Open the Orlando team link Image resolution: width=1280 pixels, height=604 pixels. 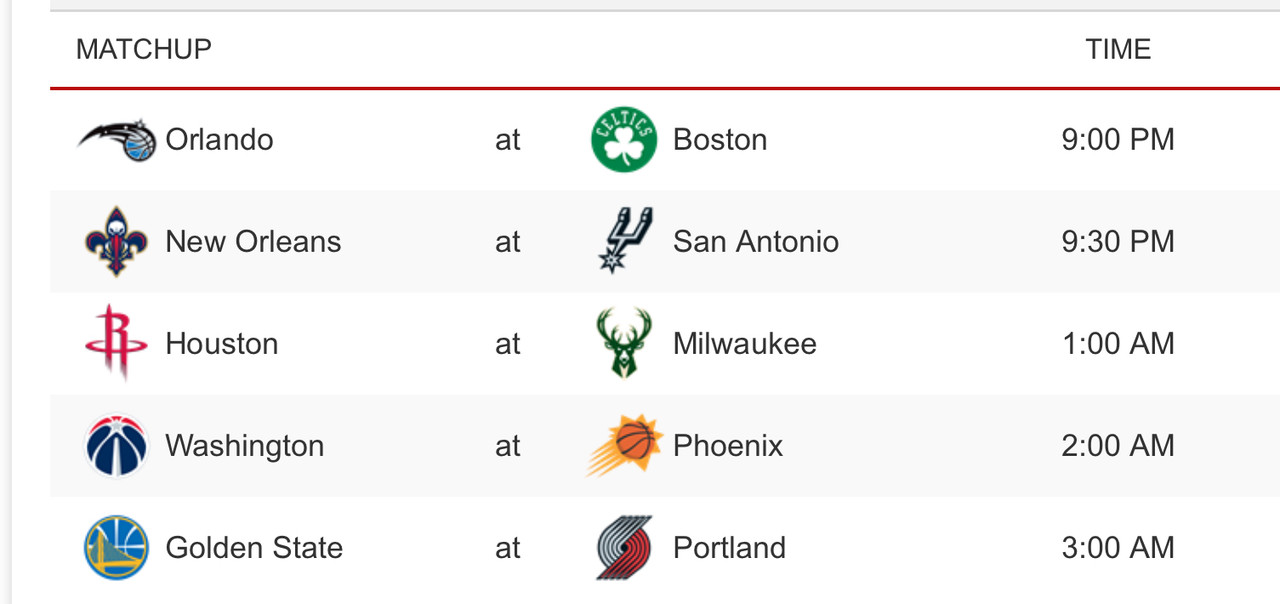tap(219, 139)
